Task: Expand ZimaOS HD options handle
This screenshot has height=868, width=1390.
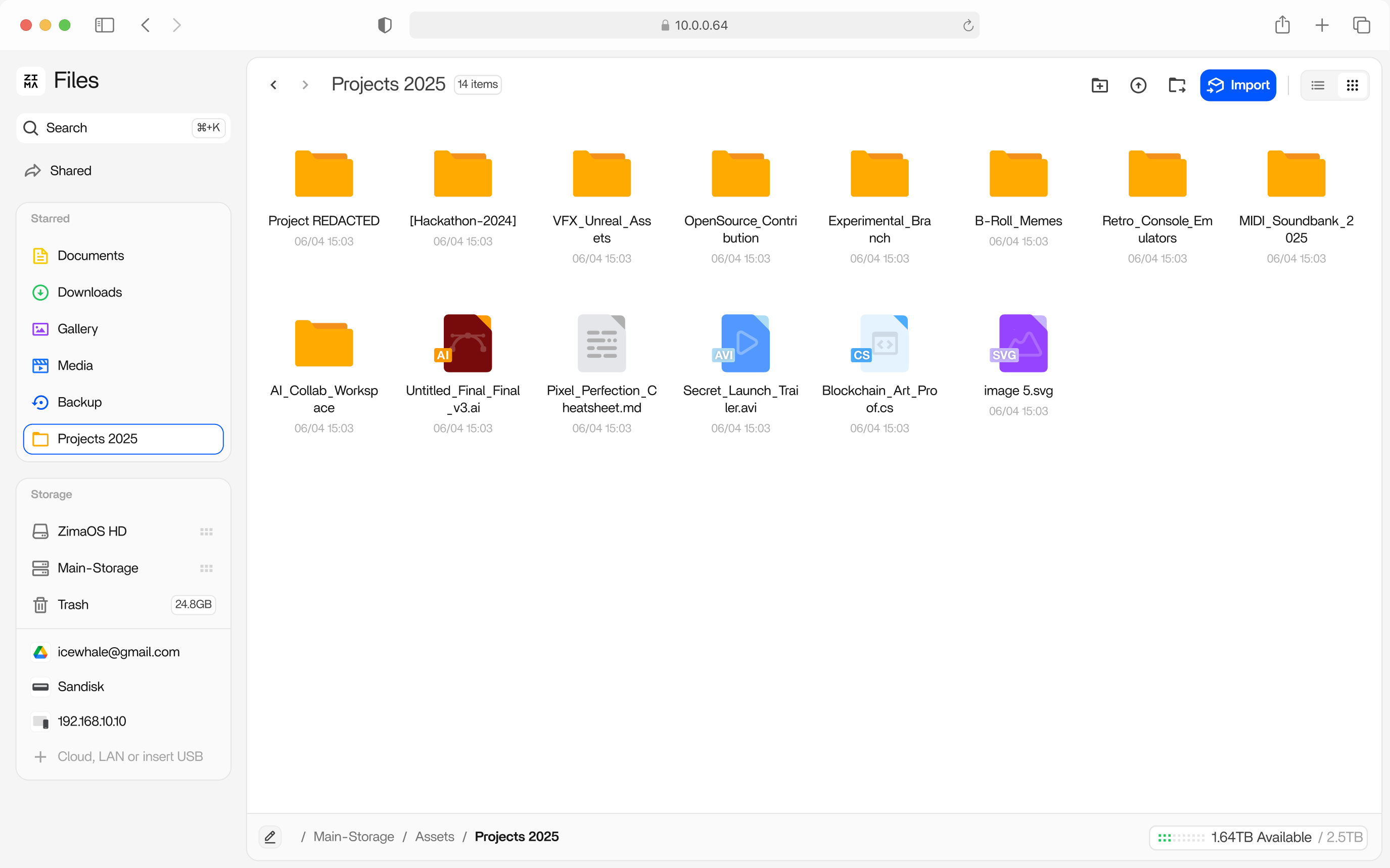Action: [x=206, y=531]
